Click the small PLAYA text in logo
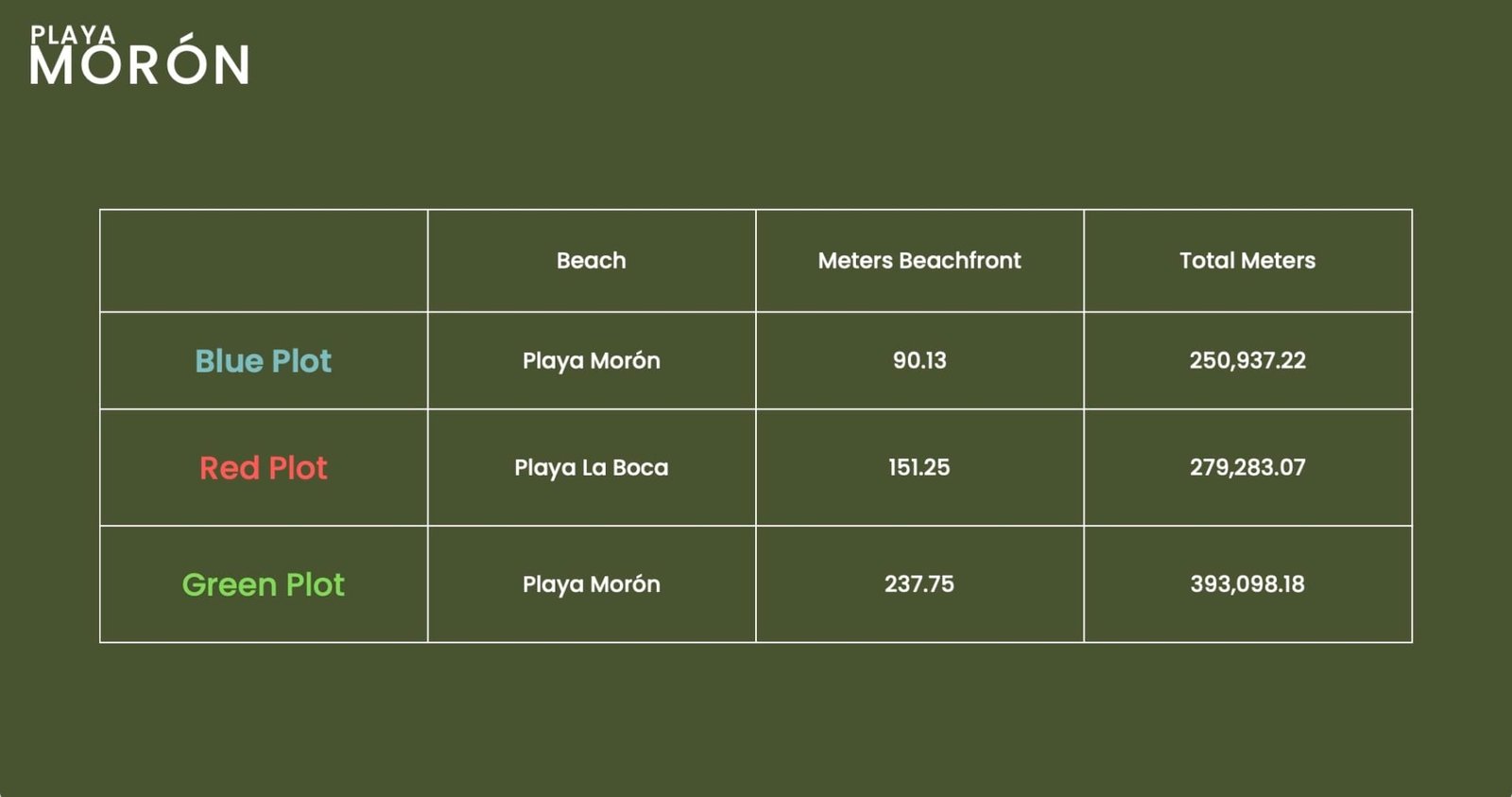 click(73, 35)
